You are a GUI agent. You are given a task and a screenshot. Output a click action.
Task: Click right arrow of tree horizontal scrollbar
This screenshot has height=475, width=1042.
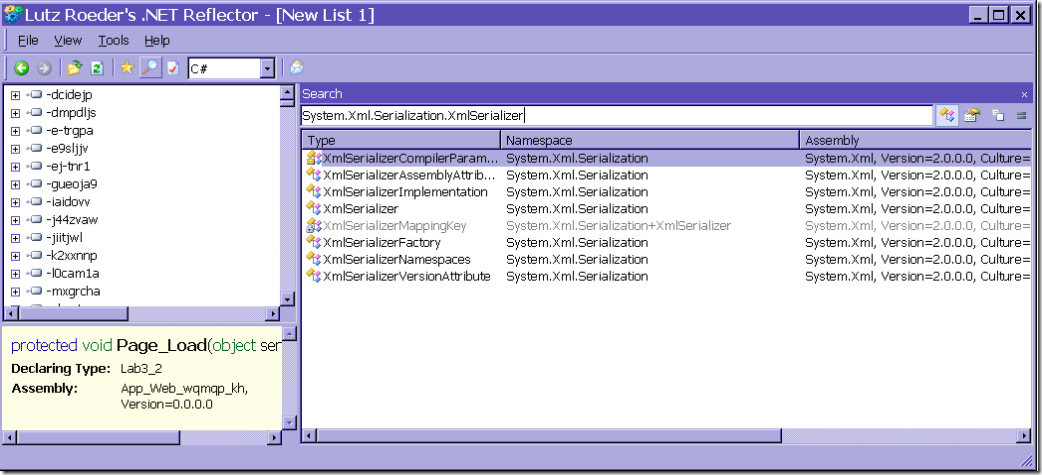(x=274, y=313)
